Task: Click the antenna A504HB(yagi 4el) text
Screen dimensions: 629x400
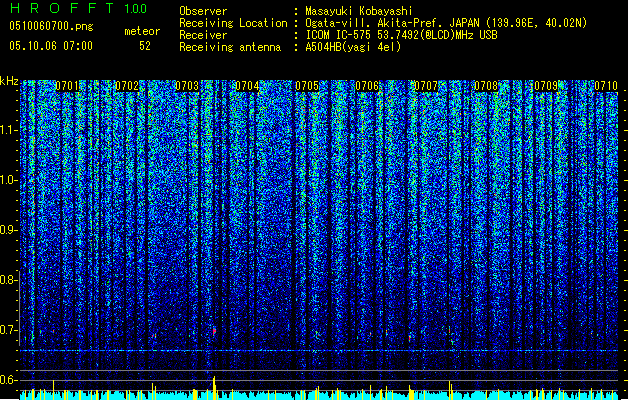Action: coord(353,47)
